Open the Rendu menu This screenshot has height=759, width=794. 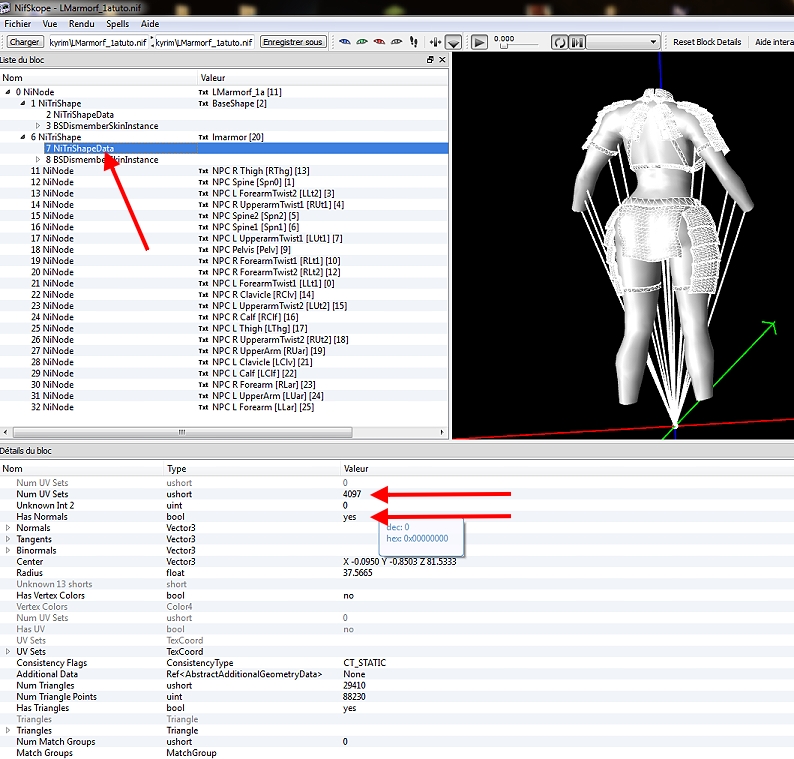tap(82, 24)
